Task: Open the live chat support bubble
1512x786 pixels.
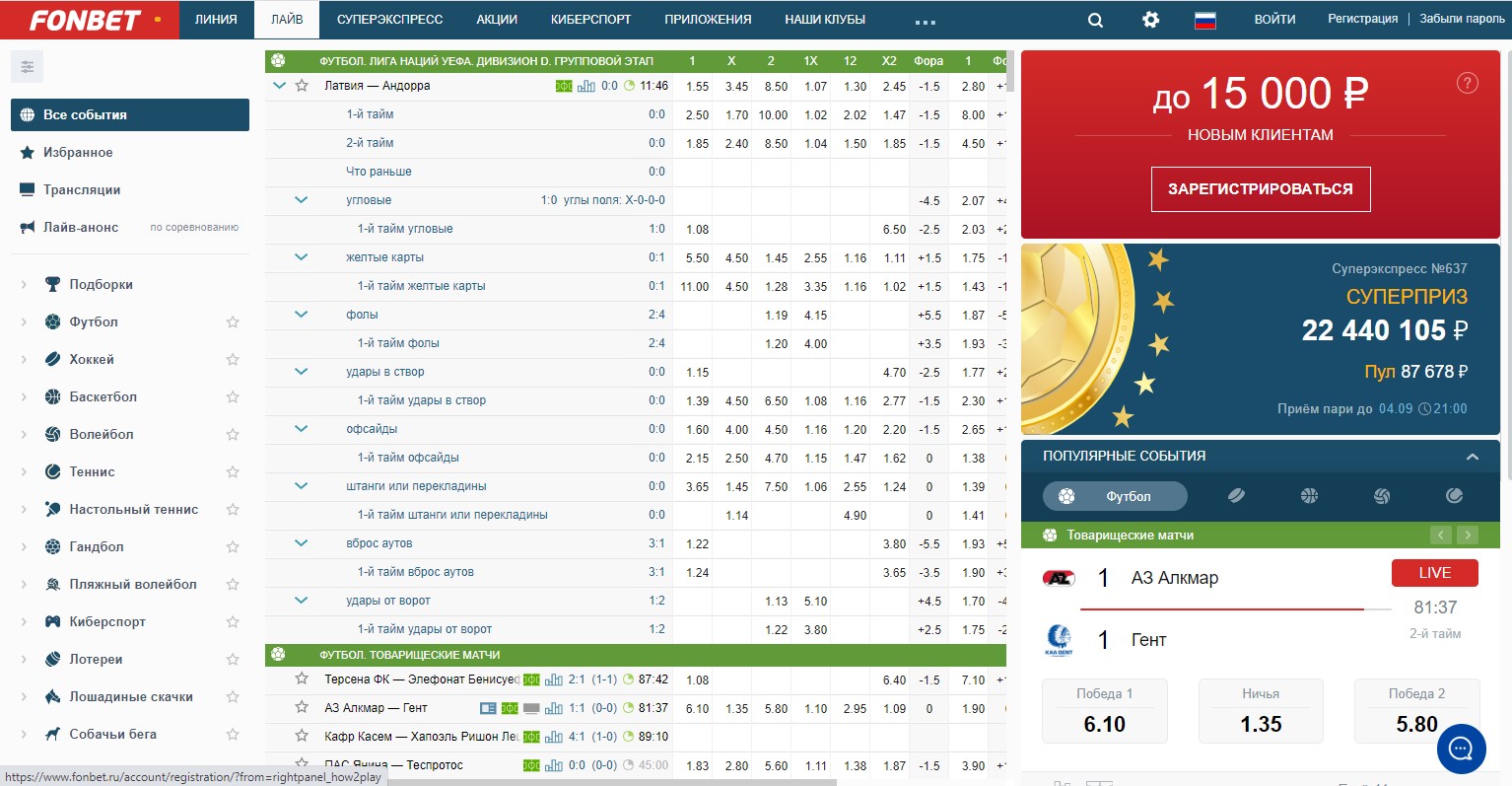Action: pyautogui.click(x=1461, y=749)
